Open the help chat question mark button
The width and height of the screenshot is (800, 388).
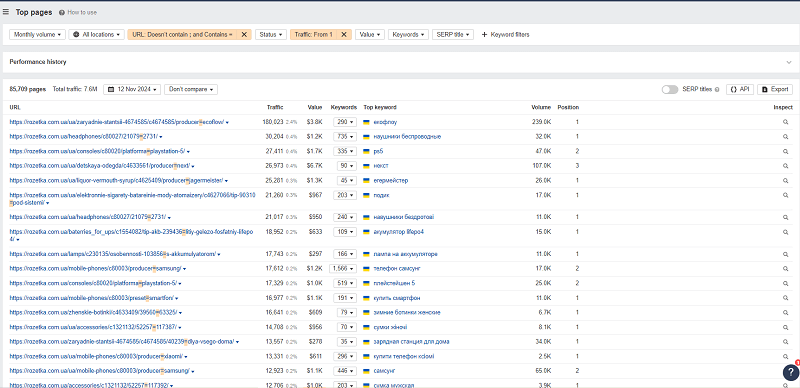(790, 372)
